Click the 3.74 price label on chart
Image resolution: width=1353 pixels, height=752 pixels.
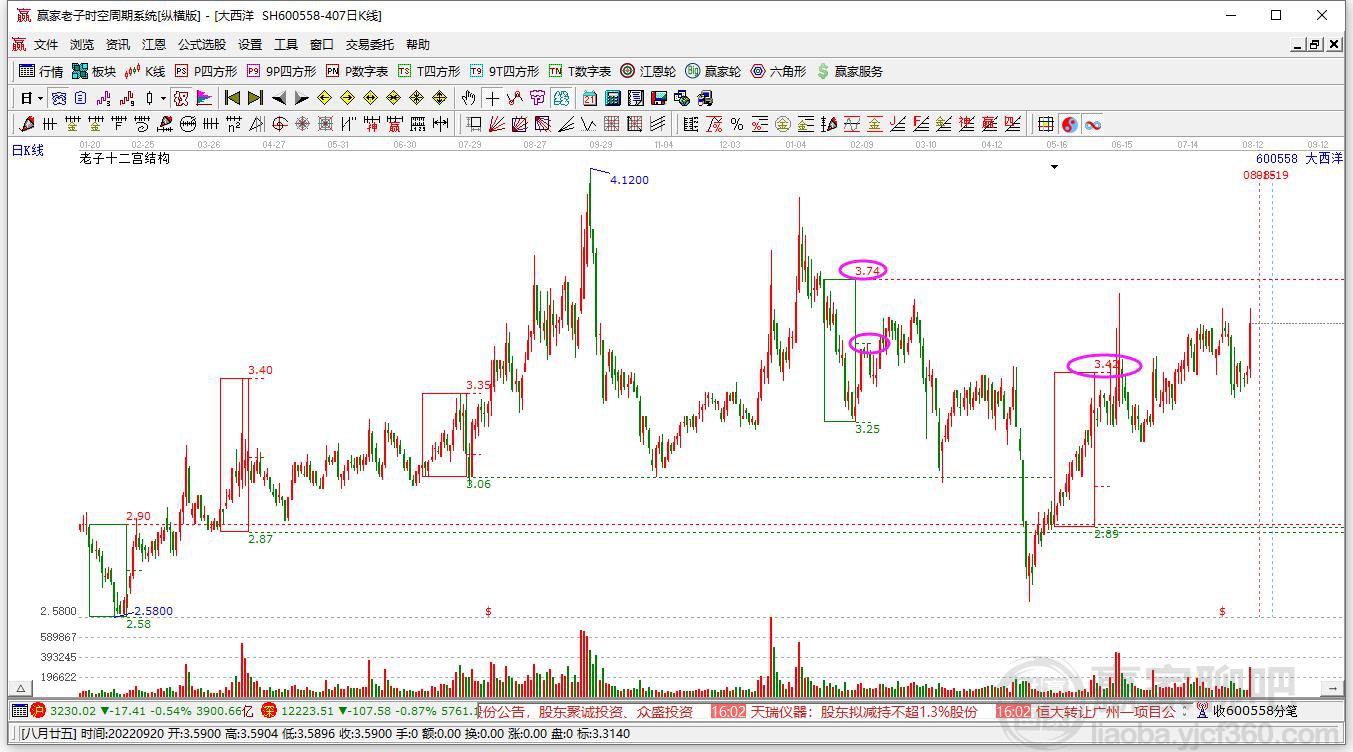(866, 270)
